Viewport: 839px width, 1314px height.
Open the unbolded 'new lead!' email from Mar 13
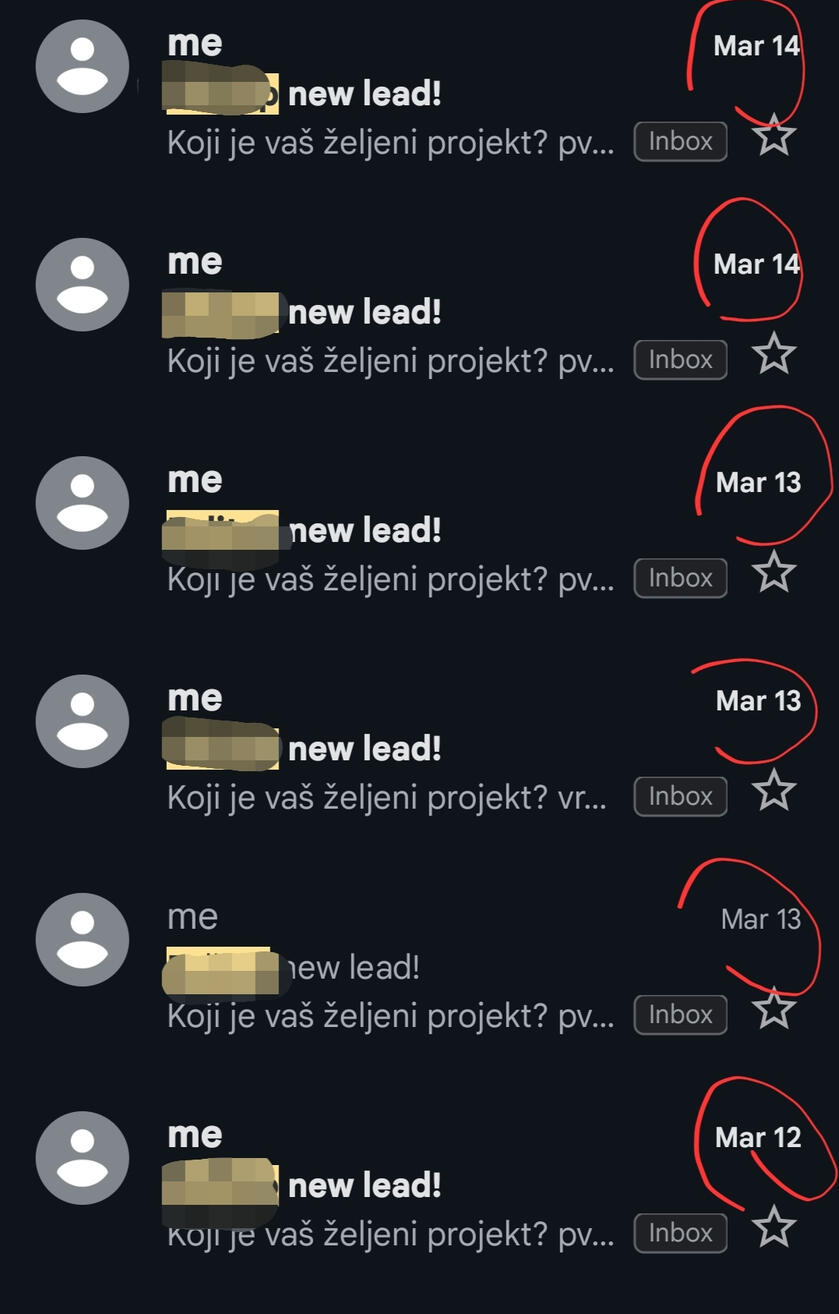[x=419, y=967]
